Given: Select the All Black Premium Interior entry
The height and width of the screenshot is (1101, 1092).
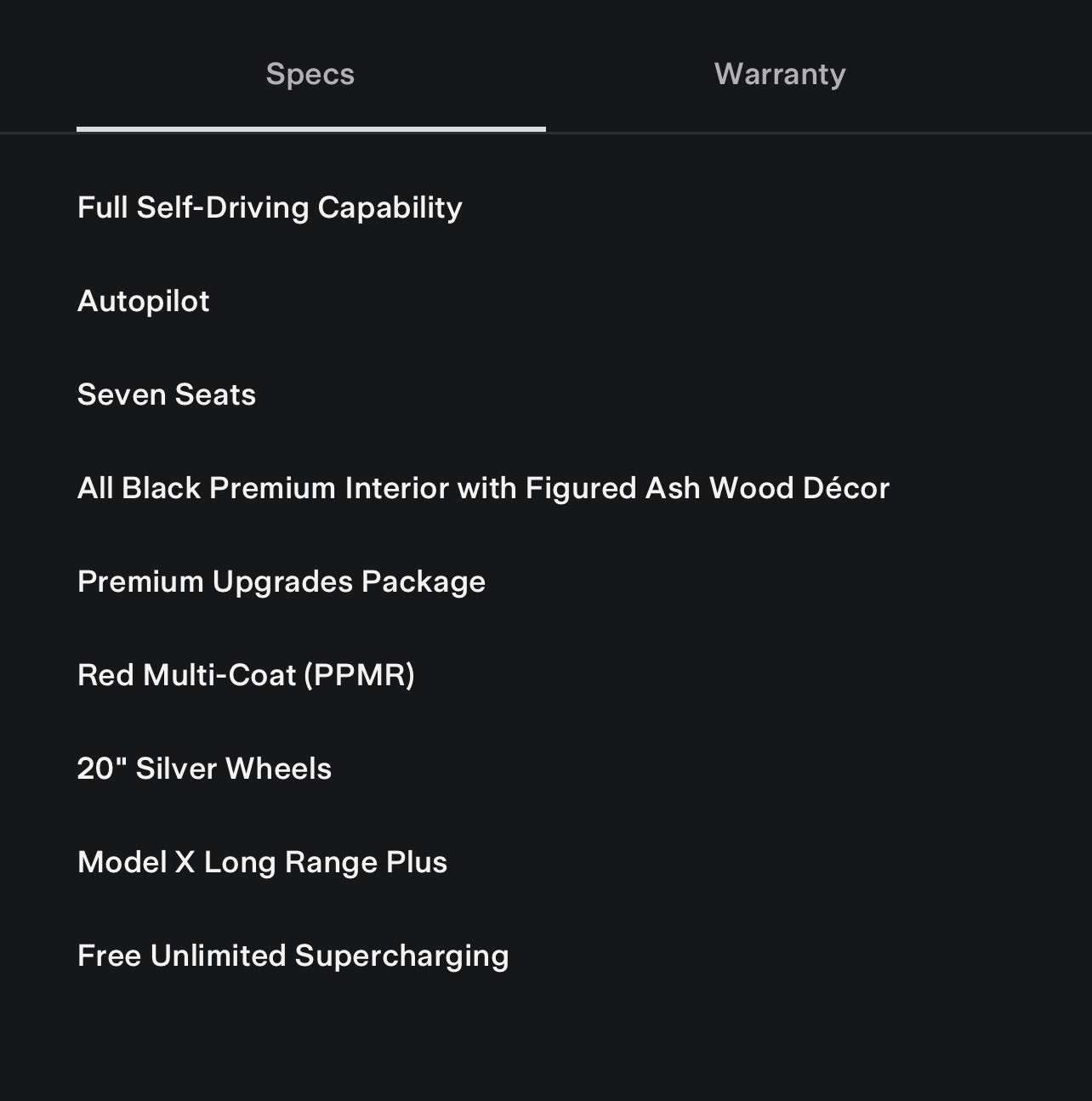Looking at the screenshot, I should click(482, 488).
